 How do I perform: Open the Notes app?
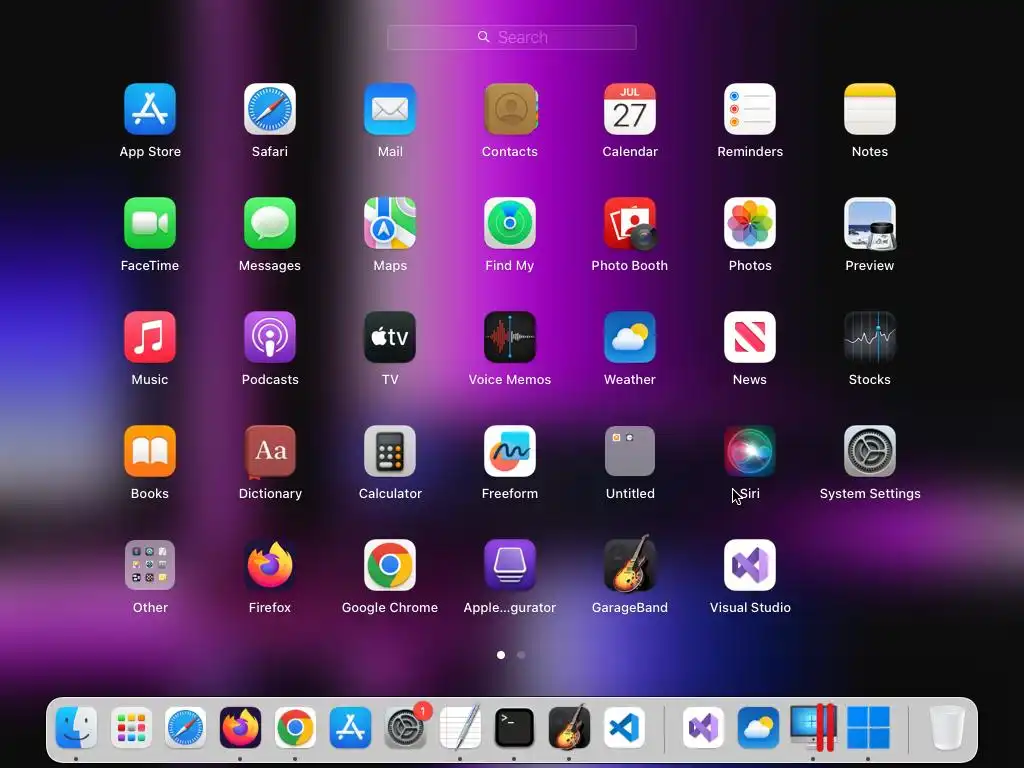coord(870,109)
